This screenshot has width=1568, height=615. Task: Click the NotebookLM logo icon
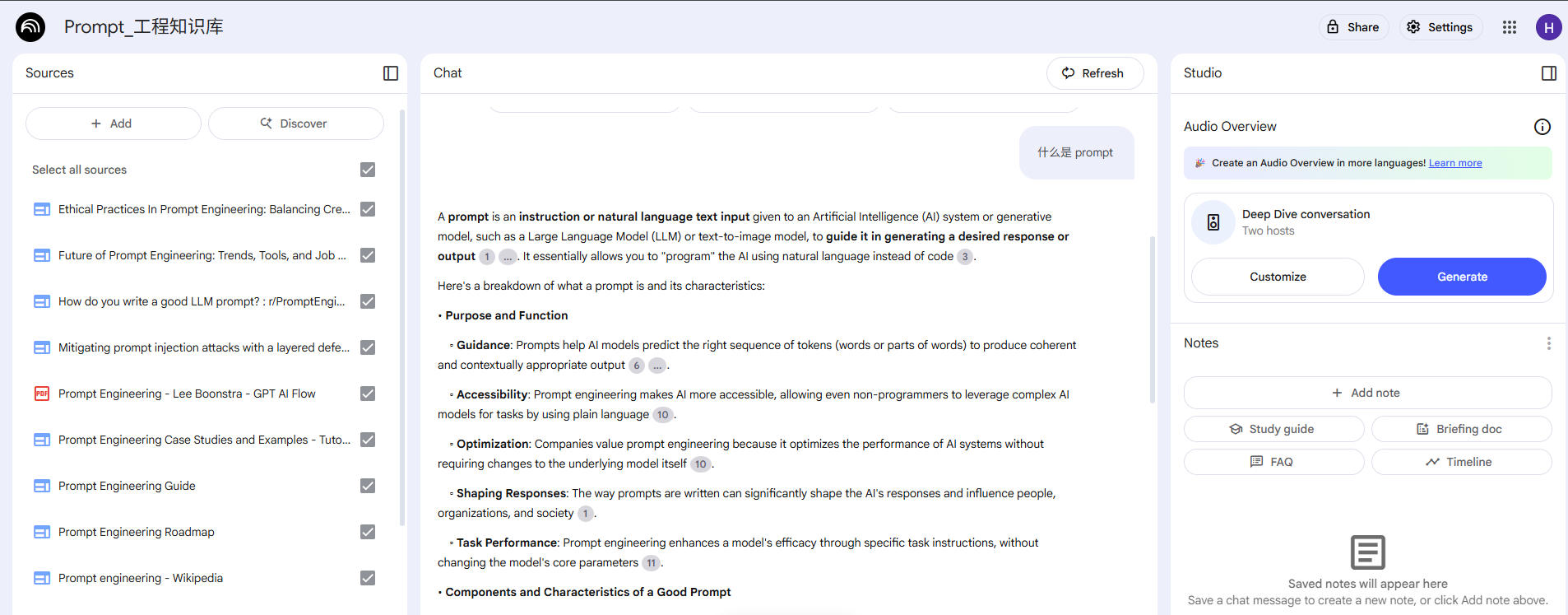tap(30, 27)
